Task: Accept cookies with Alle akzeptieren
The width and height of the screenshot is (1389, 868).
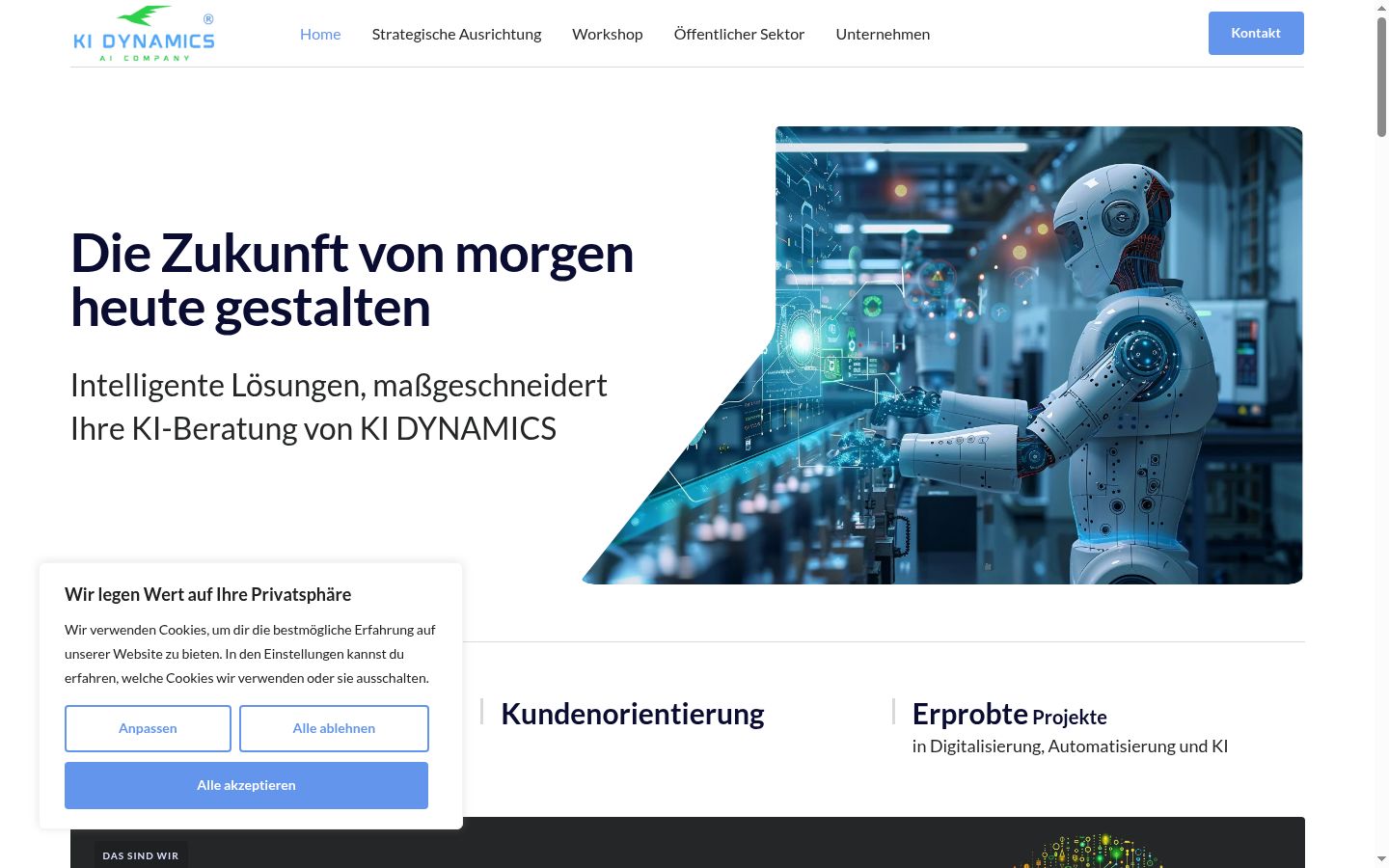Action: click(x=246, y=785)
